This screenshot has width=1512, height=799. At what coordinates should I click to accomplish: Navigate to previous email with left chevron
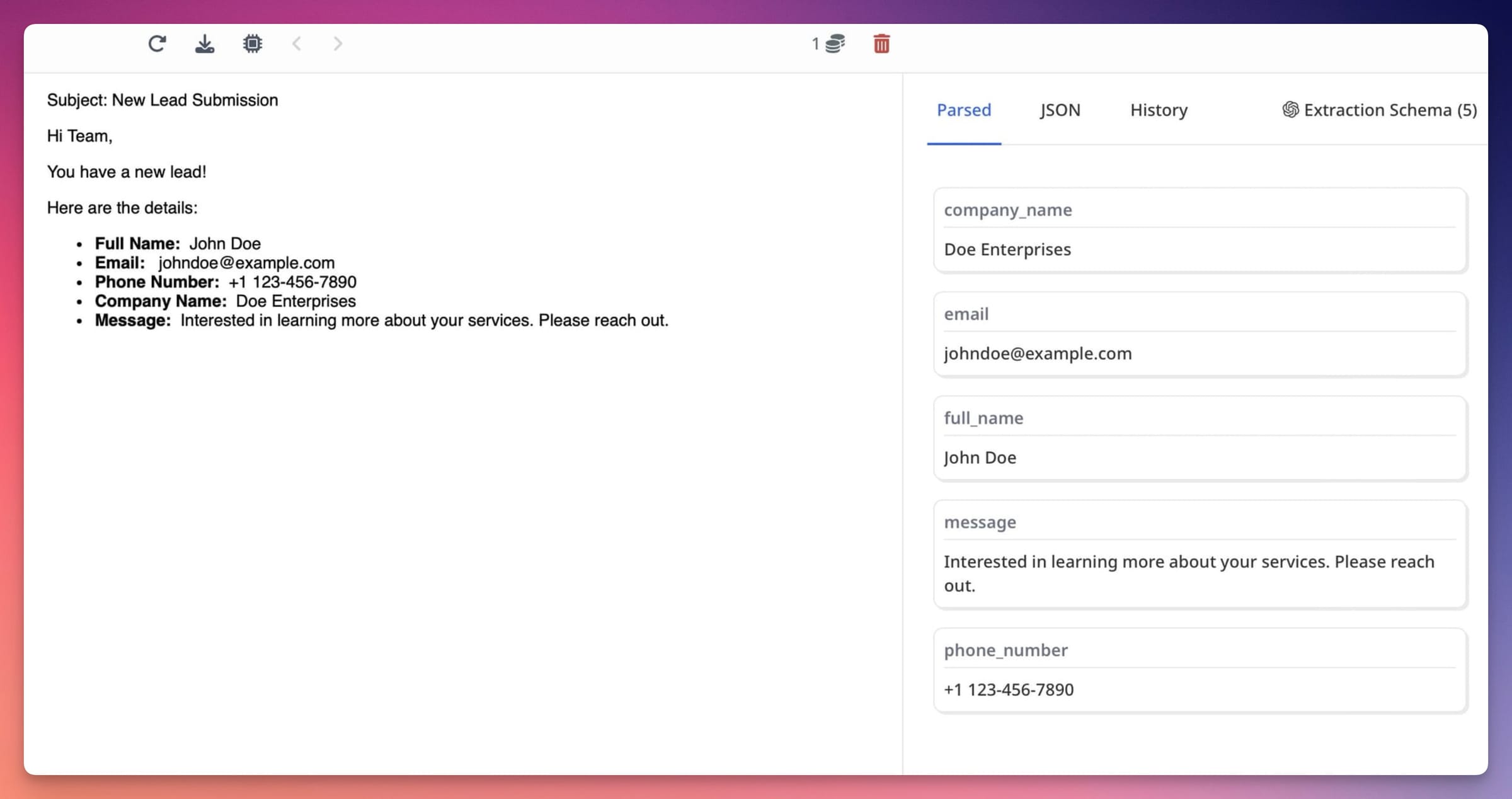click(297, 43)
